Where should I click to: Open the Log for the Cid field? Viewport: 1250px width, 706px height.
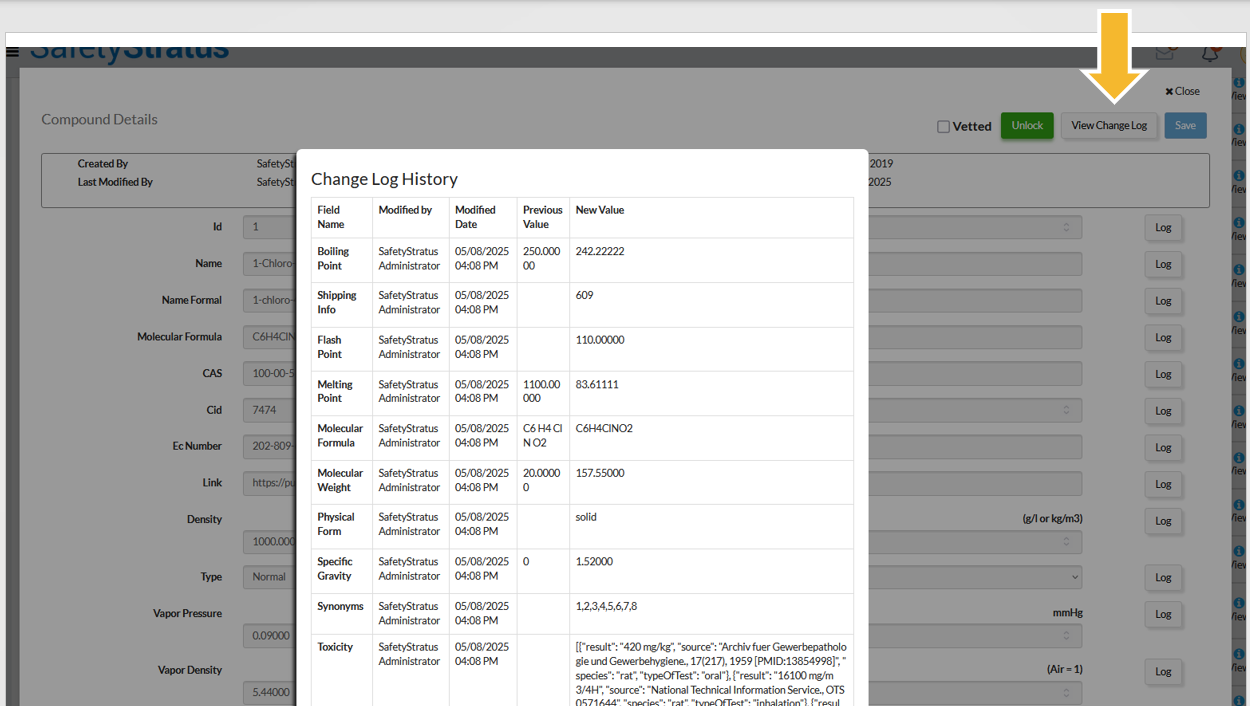pyautogui.click(x=1163, y=411)
